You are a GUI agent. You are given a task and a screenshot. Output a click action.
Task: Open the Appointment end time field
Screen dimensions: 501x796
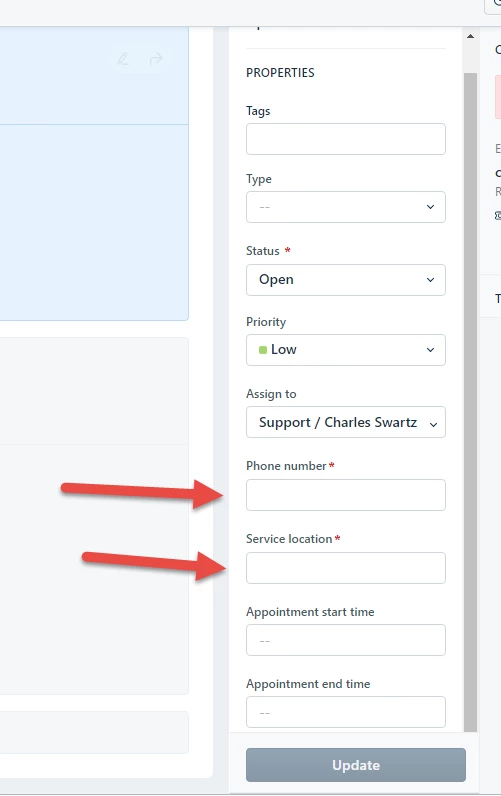pos(346,712)
